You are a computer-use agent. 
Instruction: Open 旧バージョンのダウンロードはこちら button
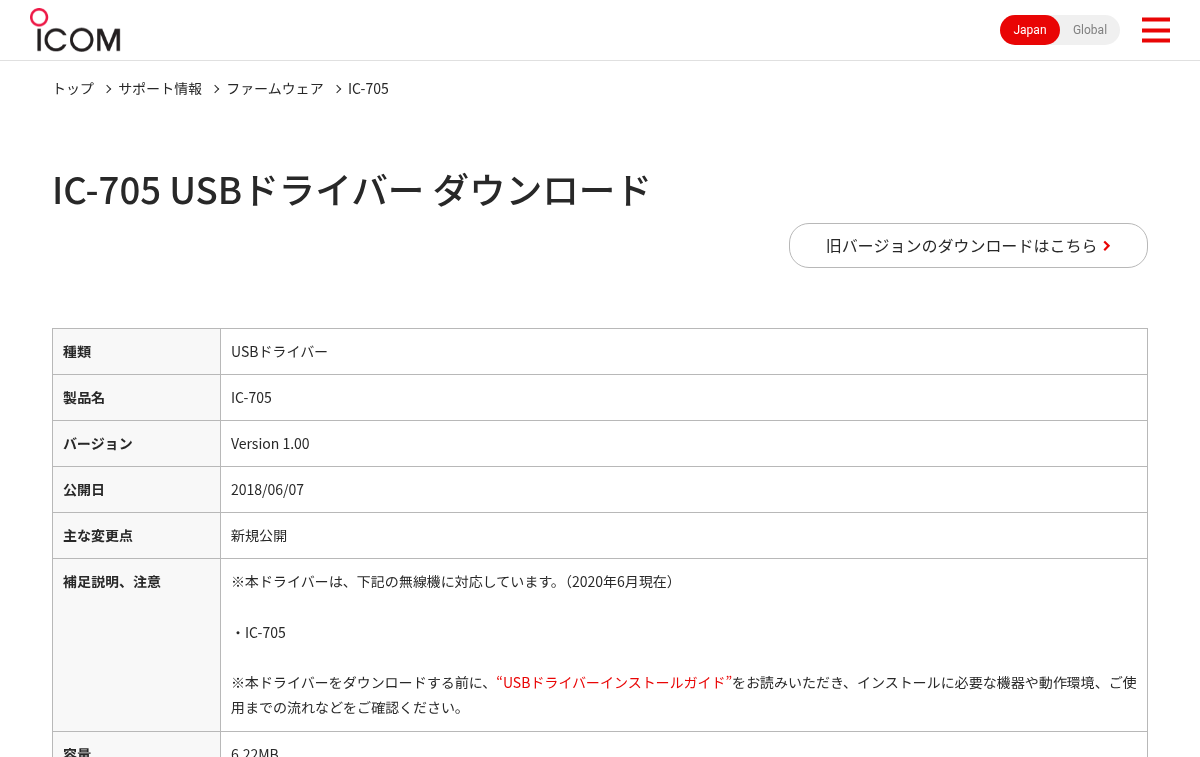pyautogui.click(x=968, y=245)
